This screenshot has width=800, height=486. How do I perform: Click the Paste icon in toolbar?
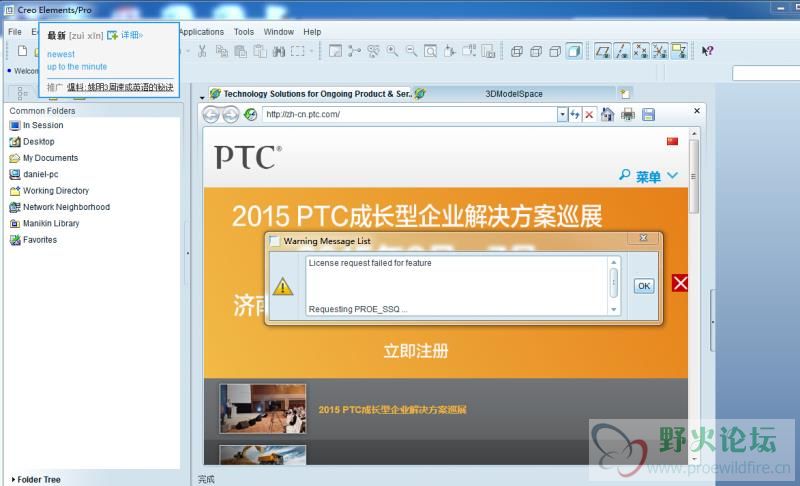(x=240, y=50)
